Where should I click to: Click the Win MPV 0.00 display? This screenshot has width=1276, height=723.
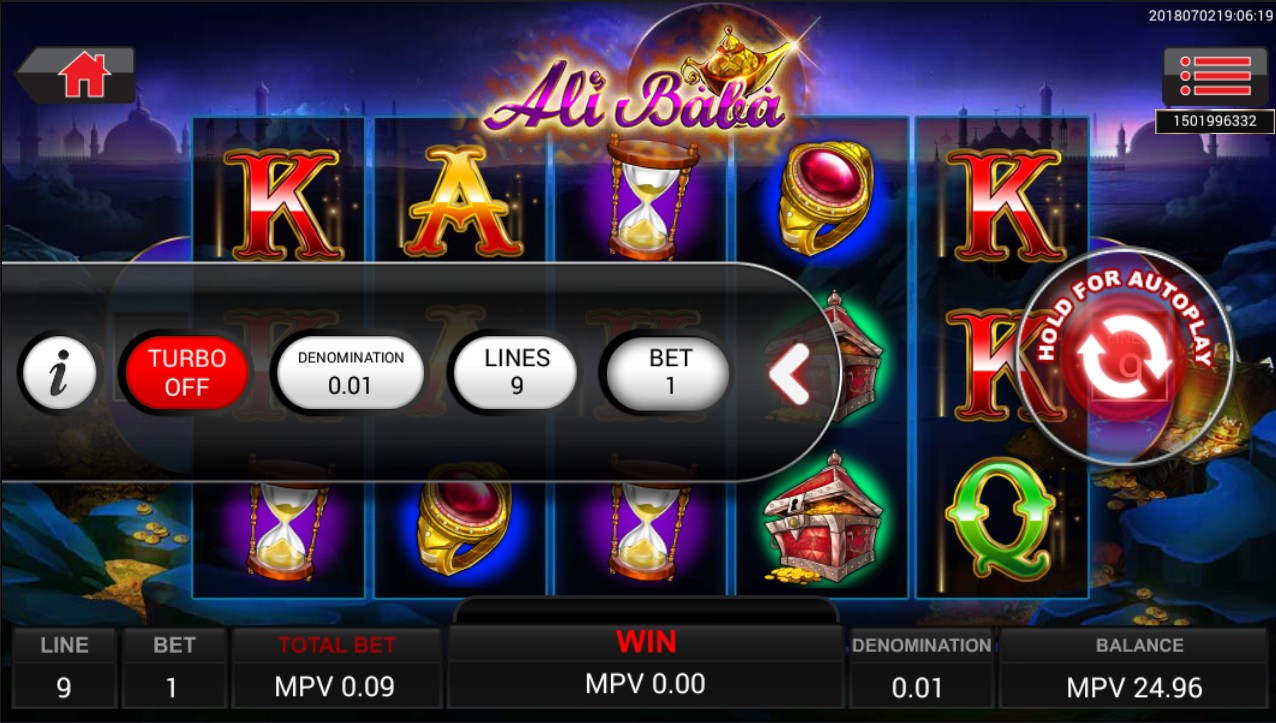(645, 664)
